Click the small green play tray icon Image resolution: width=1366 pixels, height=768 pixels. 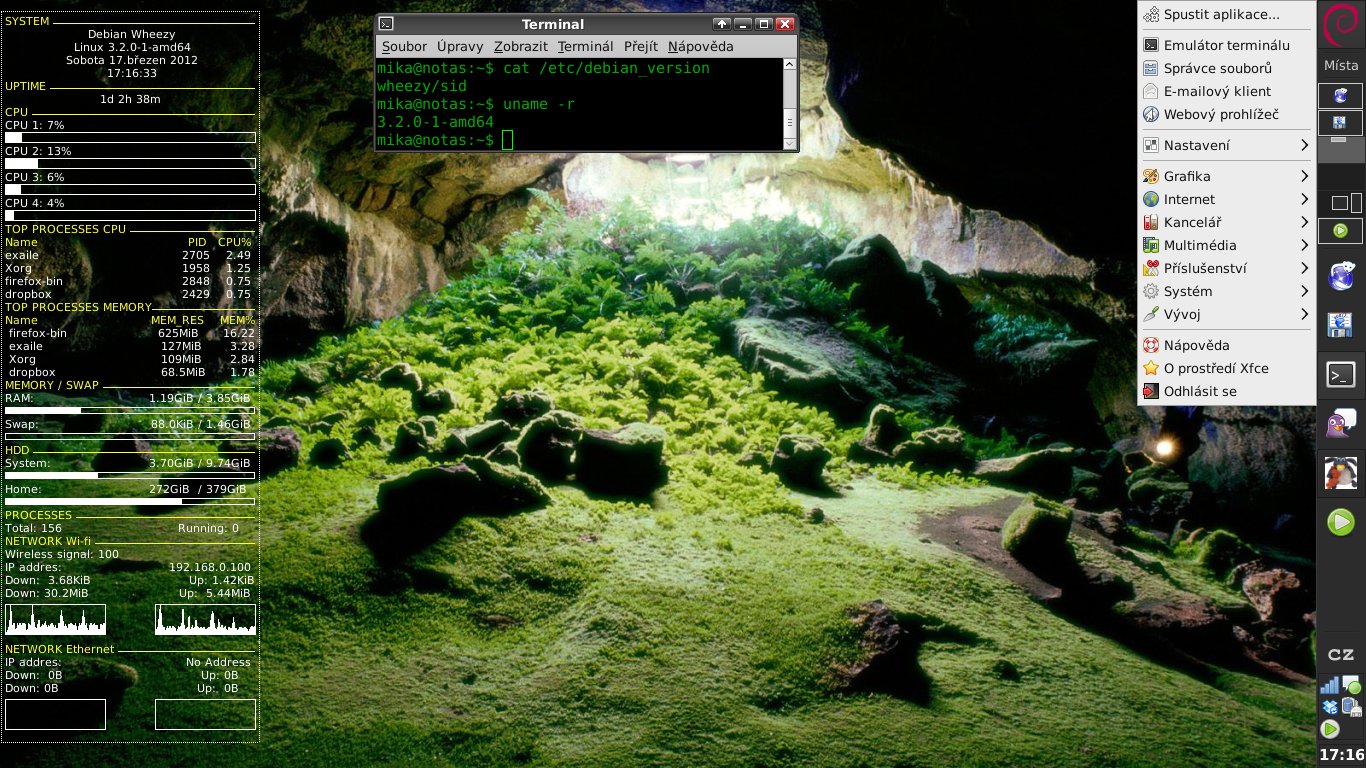tap(1330, 730)
